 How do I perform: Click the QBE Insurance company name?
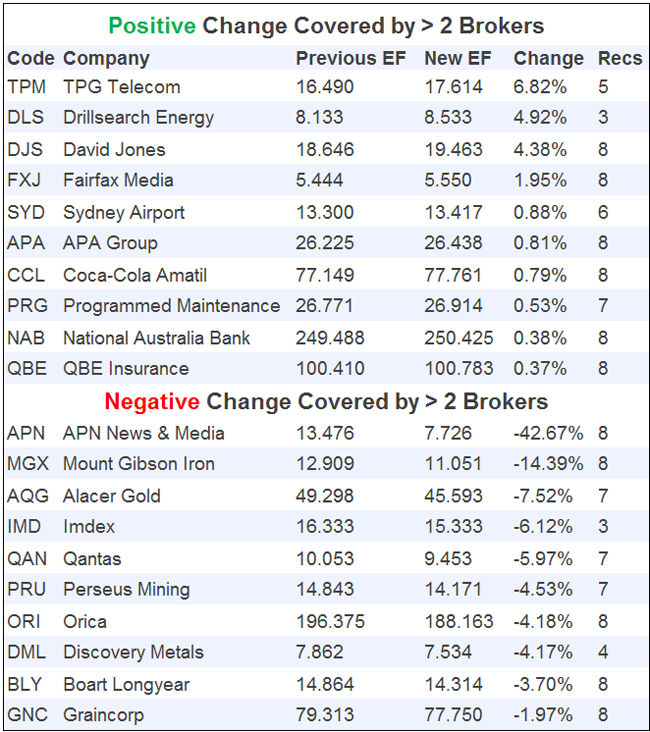click(x=125, y=369)
